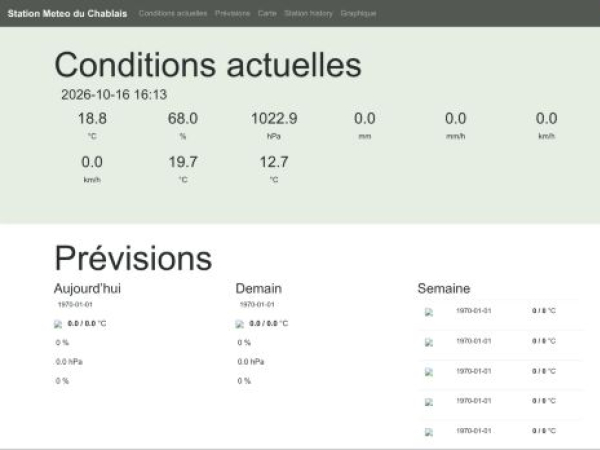Viewport: 600px width, 450px height.
Task: Click the Demain forecast heading
Action: (x=259, y=289)
